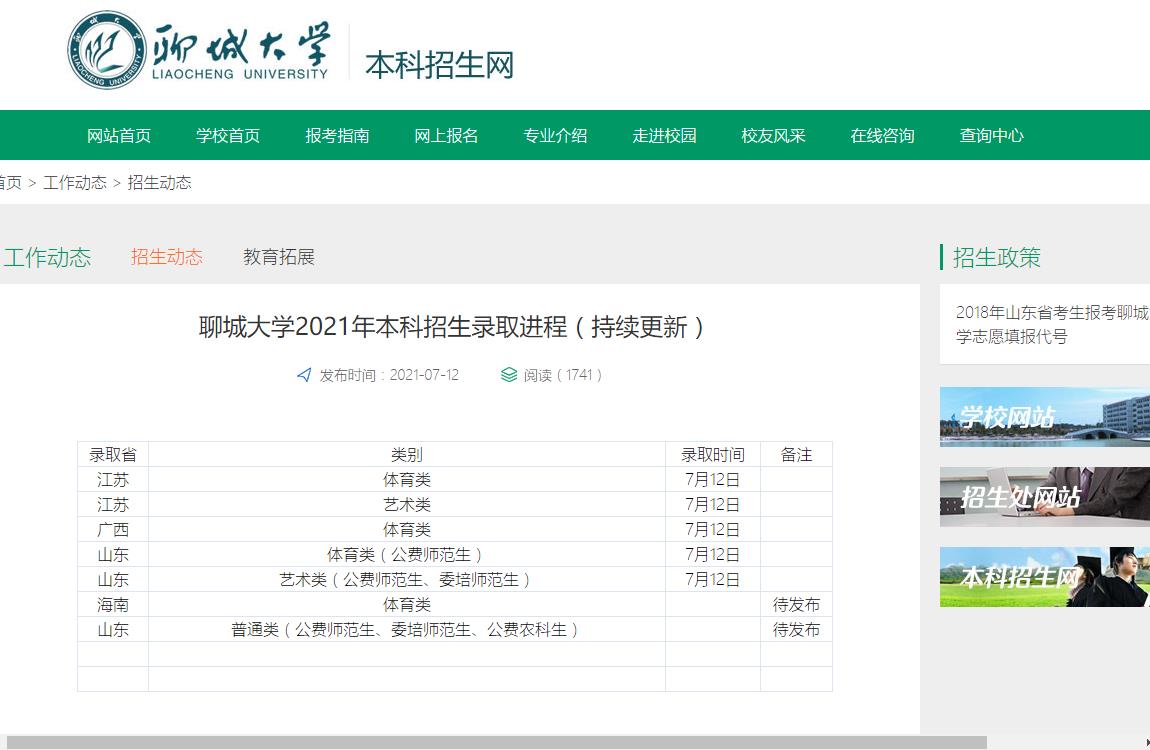Click the 海南 province cell

113,604
